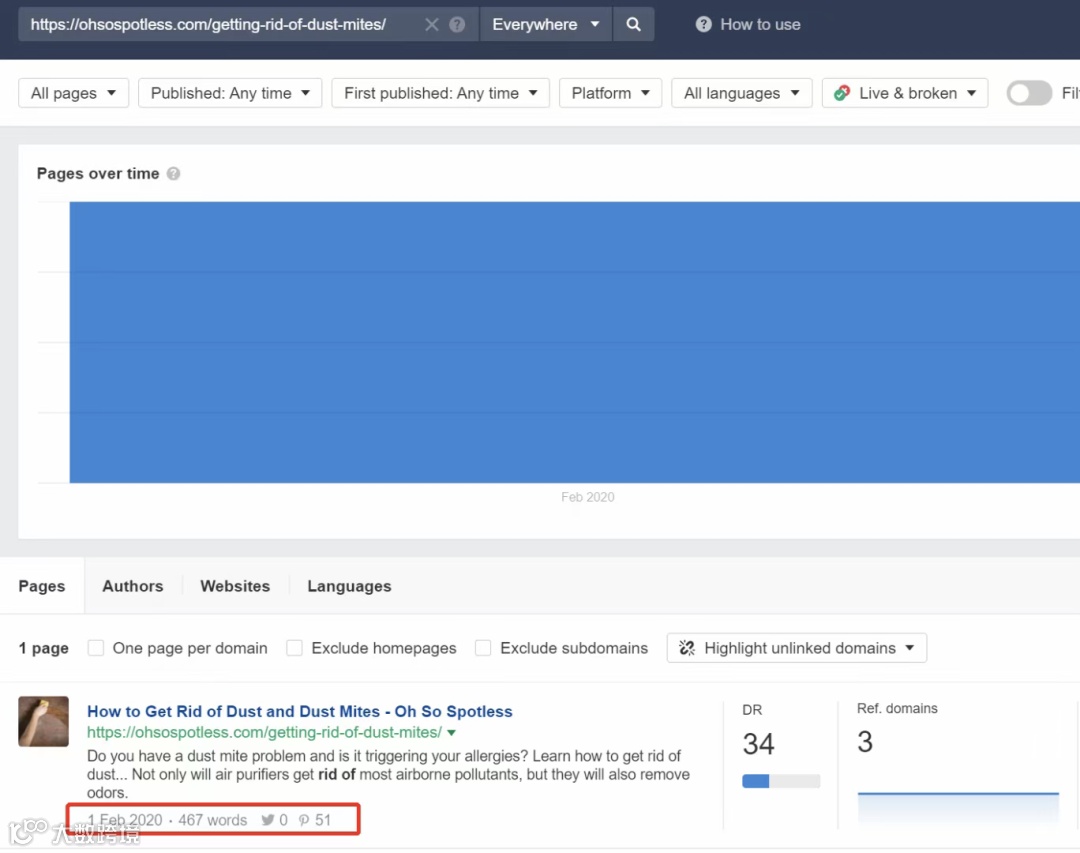
Task: Check One page per domain
Action: click(x=96, y=648)
